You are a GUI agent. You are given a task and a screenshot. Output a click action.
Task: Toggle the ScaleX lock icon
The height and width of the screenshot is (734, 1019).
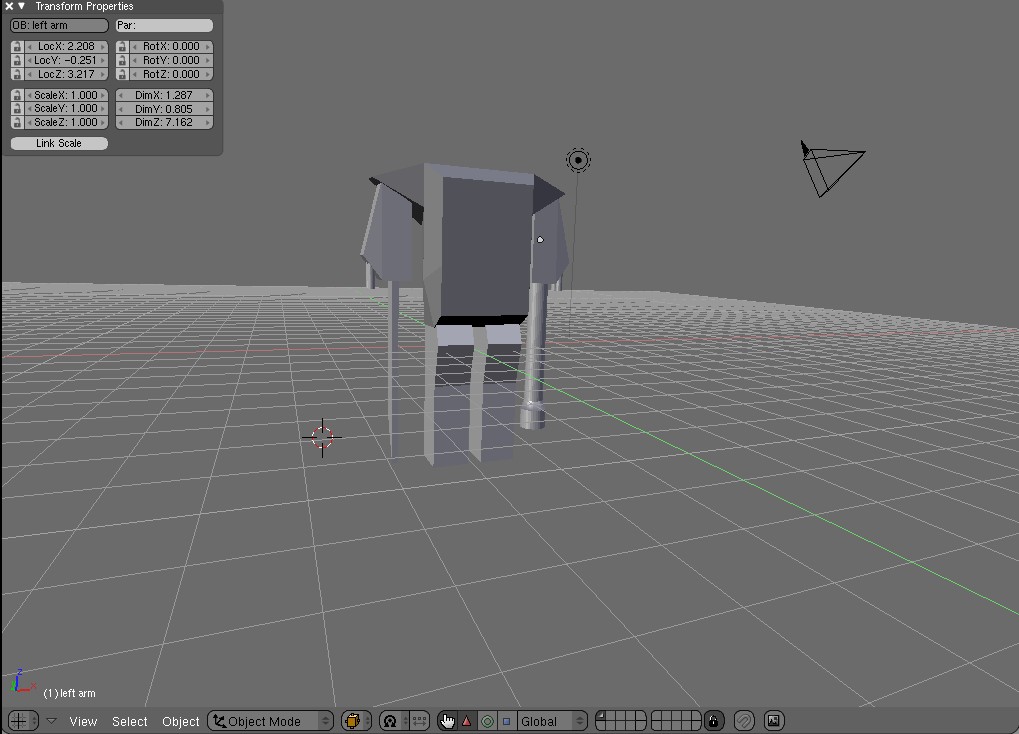tap(18, 95)
